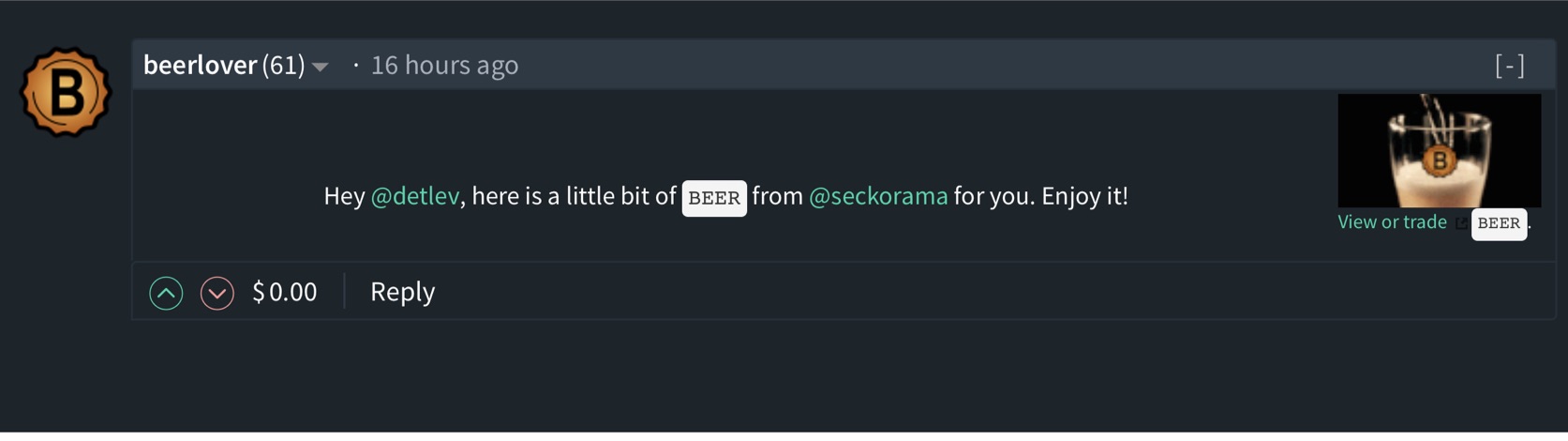Click the (61) reputation score
1568x441 pixels.
click(283, 65)
